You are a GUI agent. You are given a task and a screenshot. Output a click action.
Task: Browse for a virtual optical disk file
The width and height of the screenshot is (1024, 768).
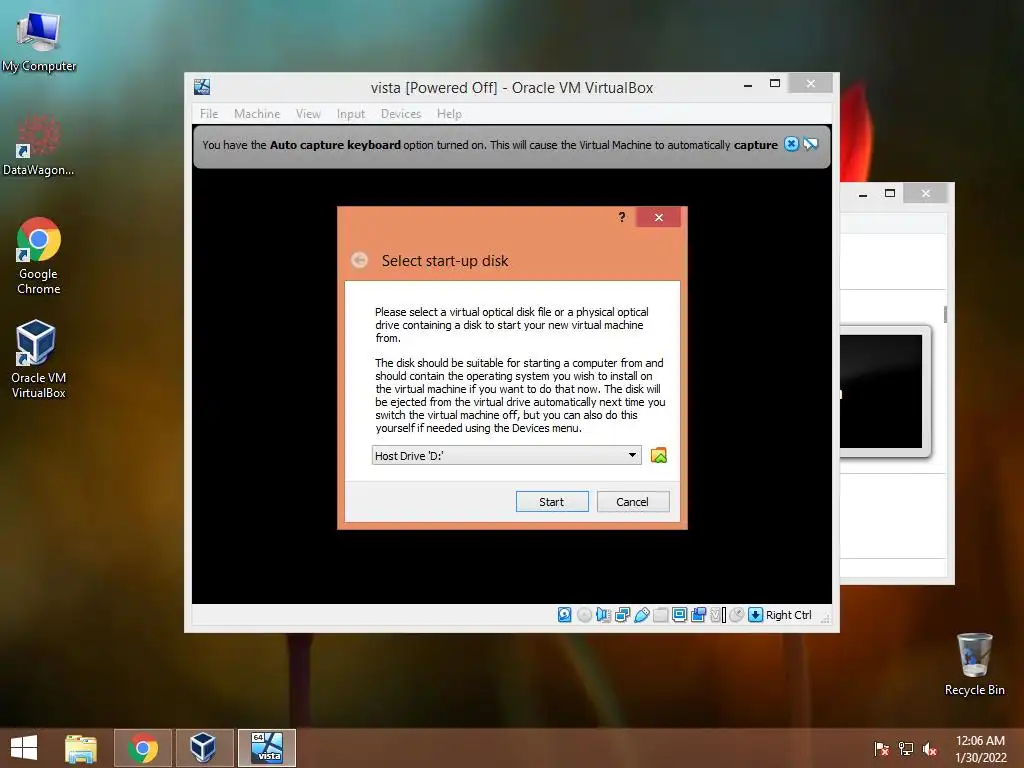658,455
